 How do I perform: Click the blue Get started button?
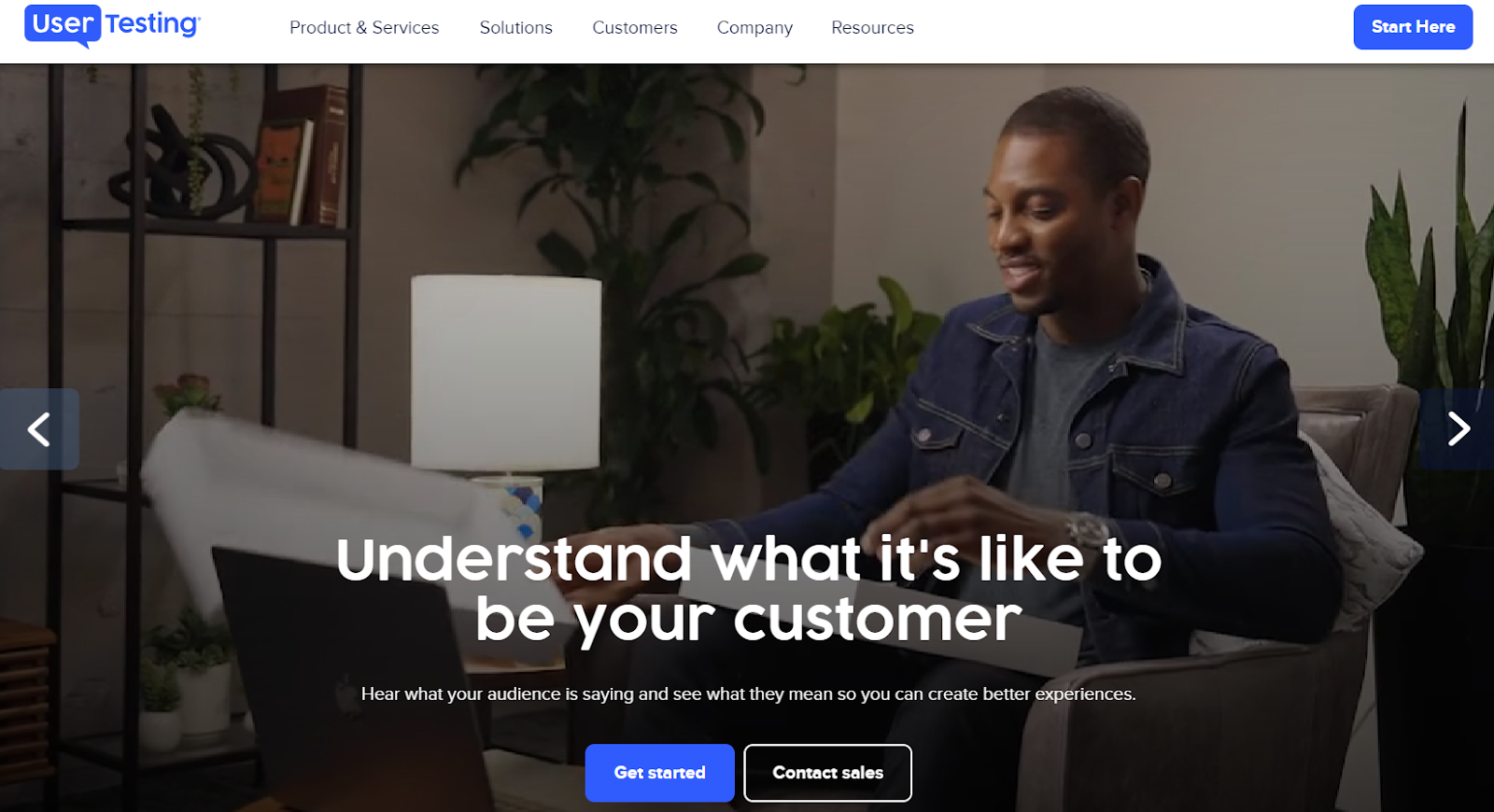click(x=660, y=773)
